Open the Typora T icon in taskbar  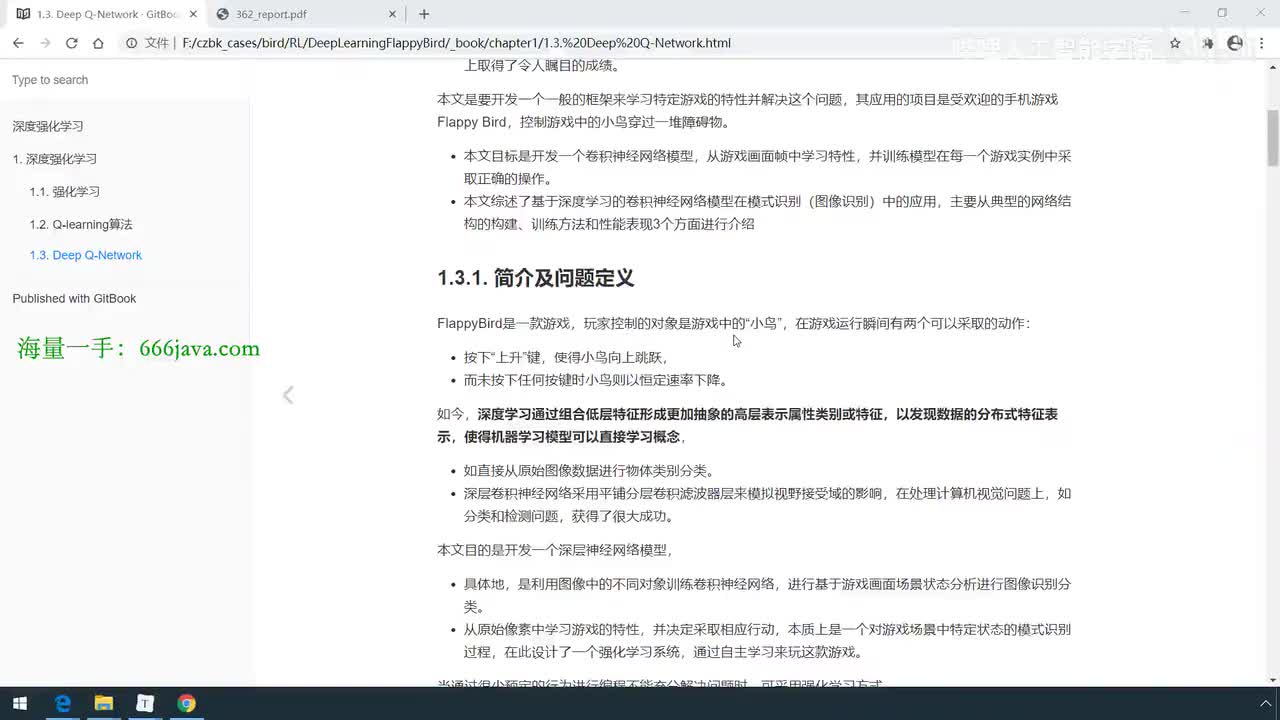[145, 703]
